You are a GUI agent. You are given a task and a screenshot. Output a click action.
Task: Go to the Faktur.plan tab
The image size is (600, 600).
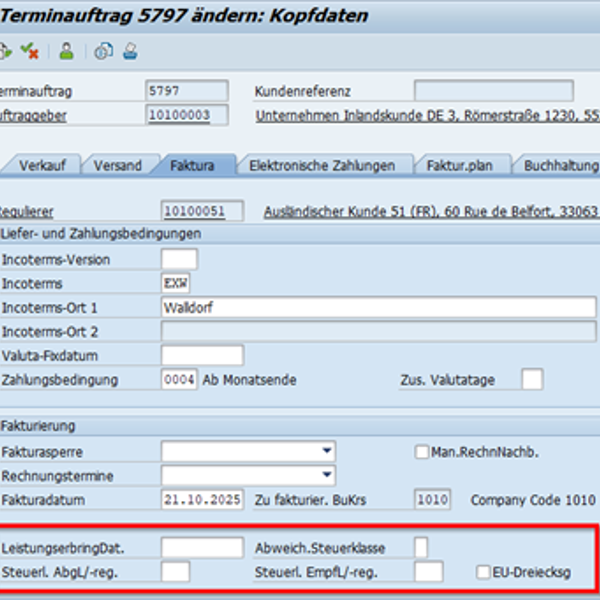tap(460, 165)
